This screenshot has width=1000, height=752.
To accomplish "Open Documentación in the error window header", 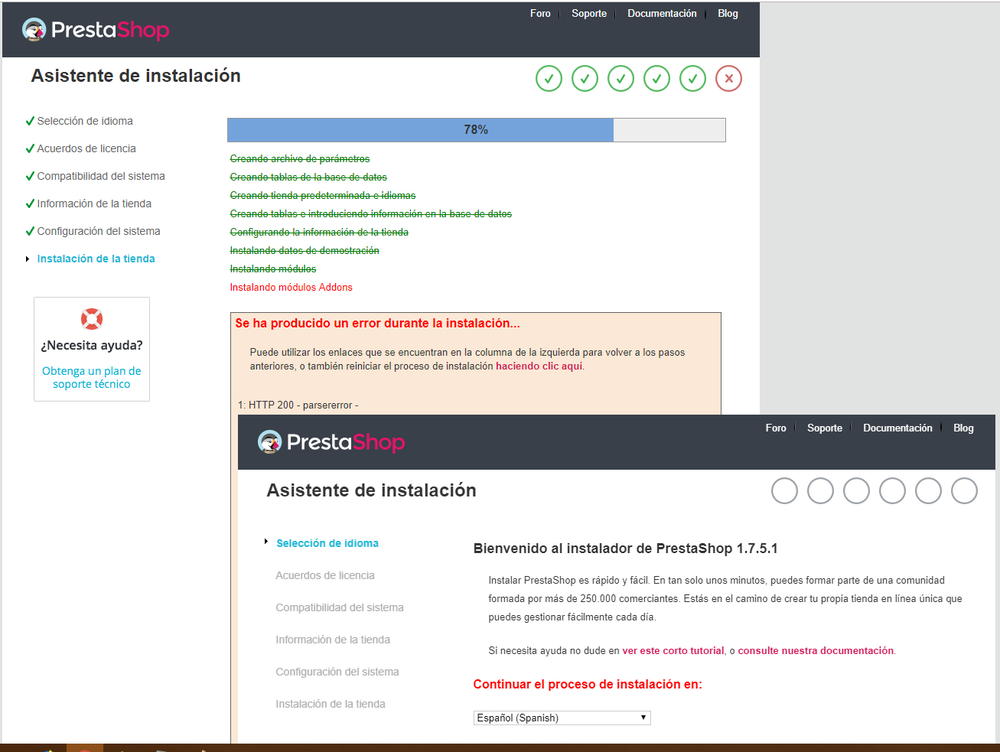I will 662,13.
